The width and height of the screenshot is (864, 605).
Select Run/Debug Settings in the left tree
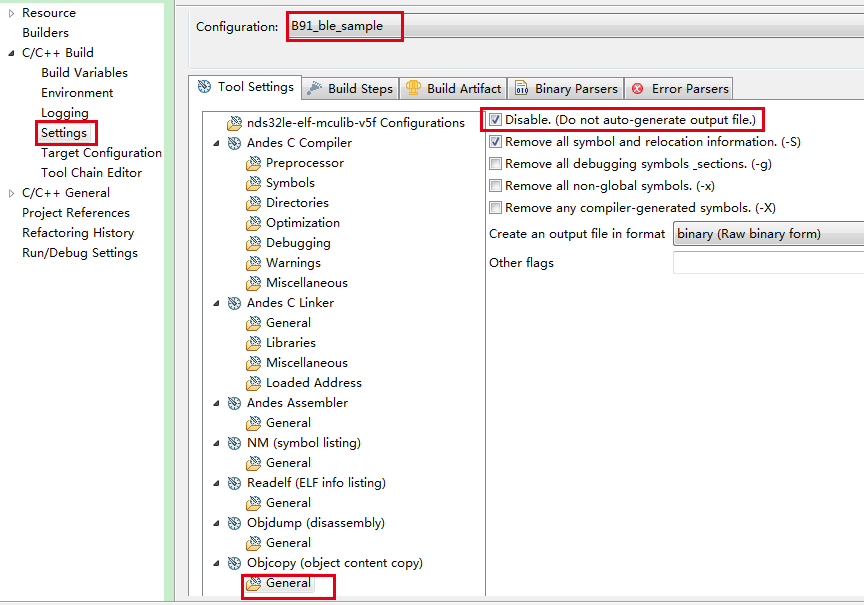80,253
